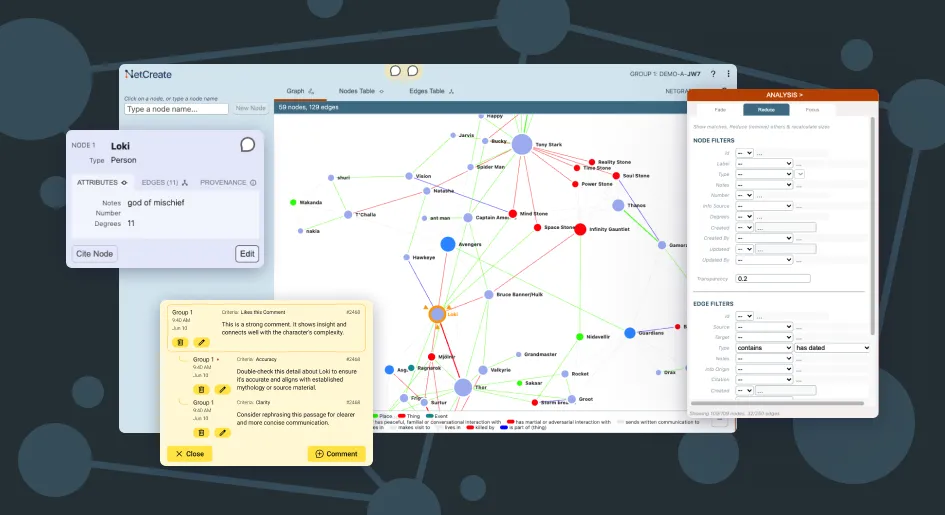Image resolution: width=945 pixels, height=515 pixels.
Task: Click the 'god of mischief' notes value
Action: point(156,202)
